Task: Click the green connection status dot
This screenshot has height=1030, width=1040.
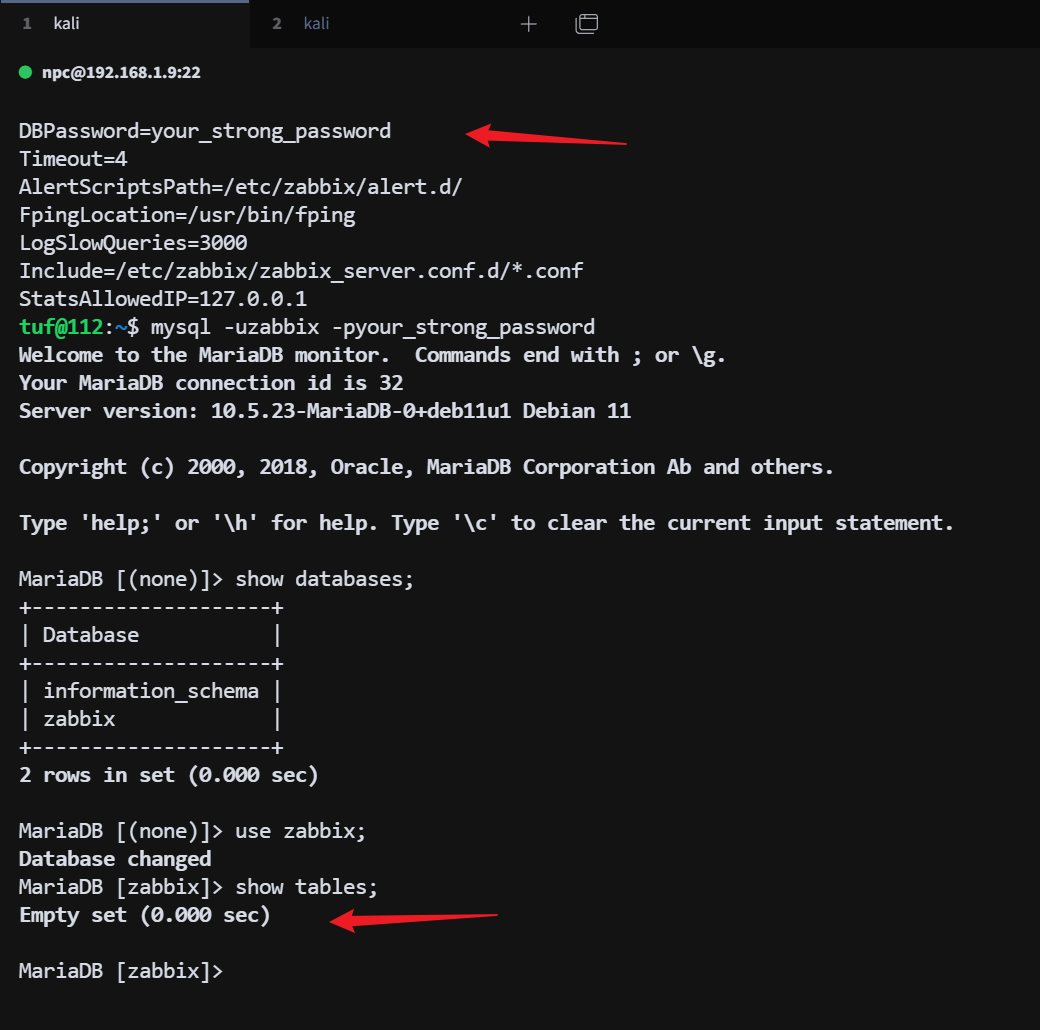Action: pos(26,73)
